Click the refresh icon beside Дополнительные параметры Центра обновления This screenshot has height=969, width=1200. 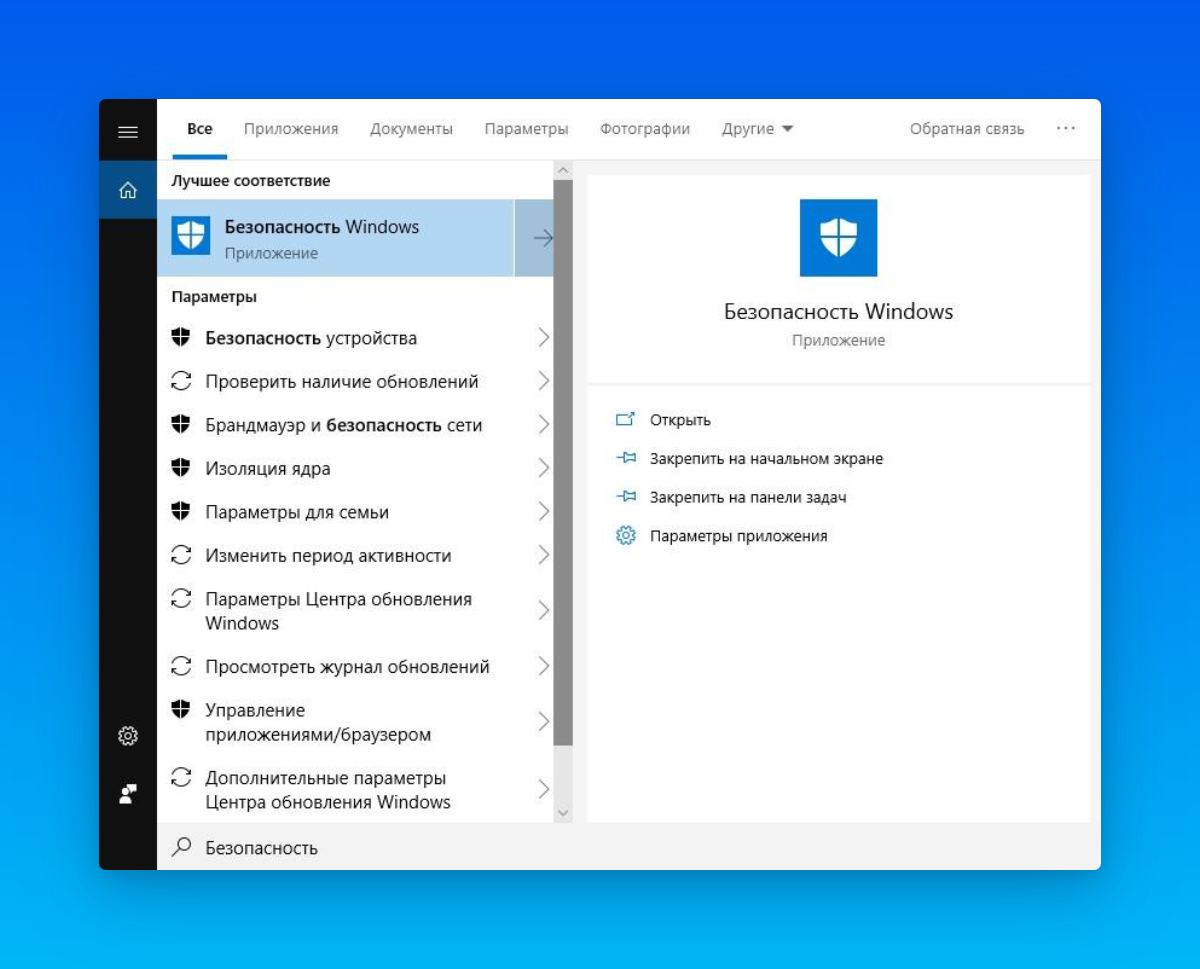tap(181, 777)
